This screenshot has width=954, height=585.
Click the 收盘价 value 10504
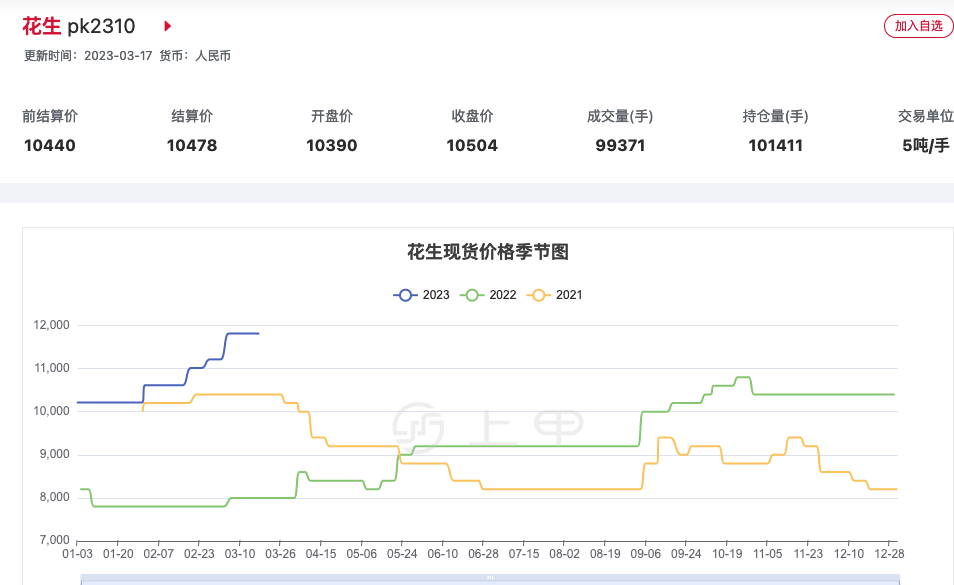click(472, 146)
